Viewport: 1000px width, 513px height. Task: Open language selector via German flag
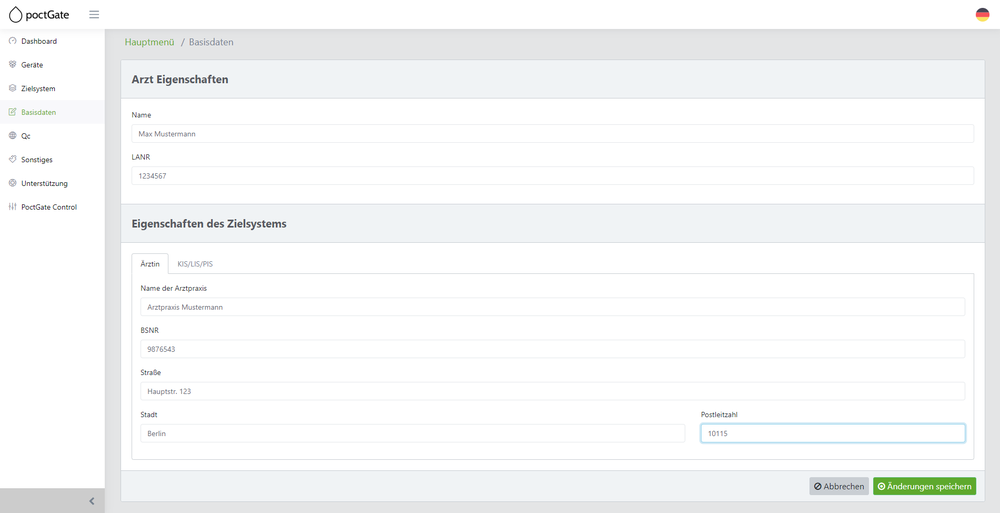tap(982, 15)
